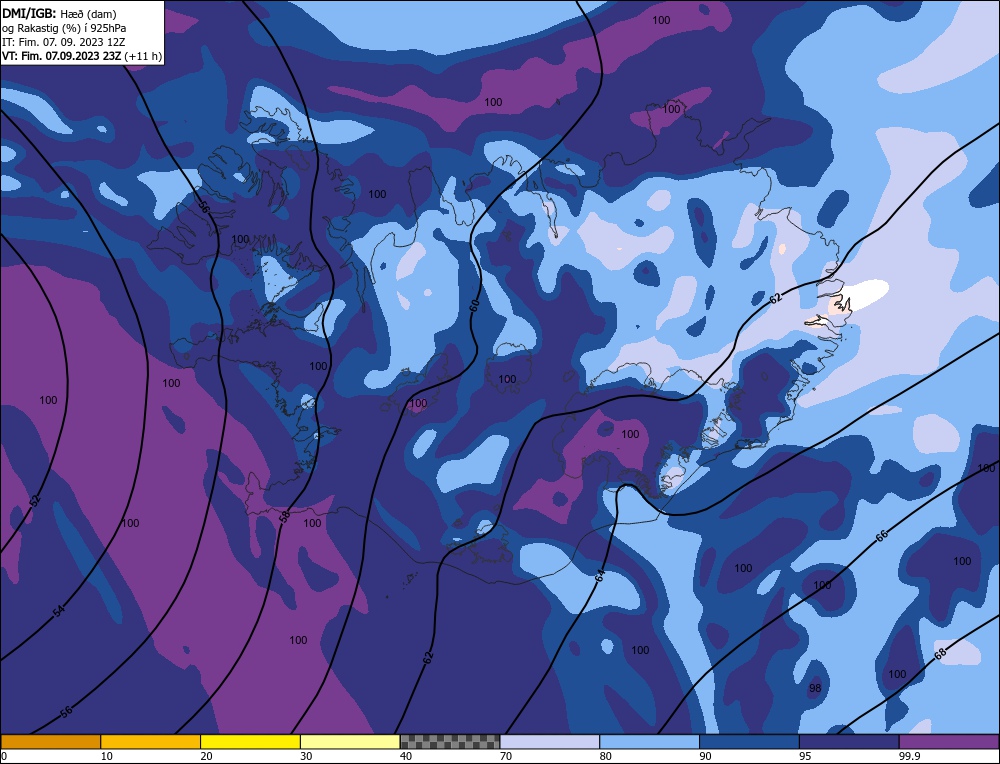The image size is (1000, 764).
Task: Click the '54' height contour label
Action: (x=59, y=611)
